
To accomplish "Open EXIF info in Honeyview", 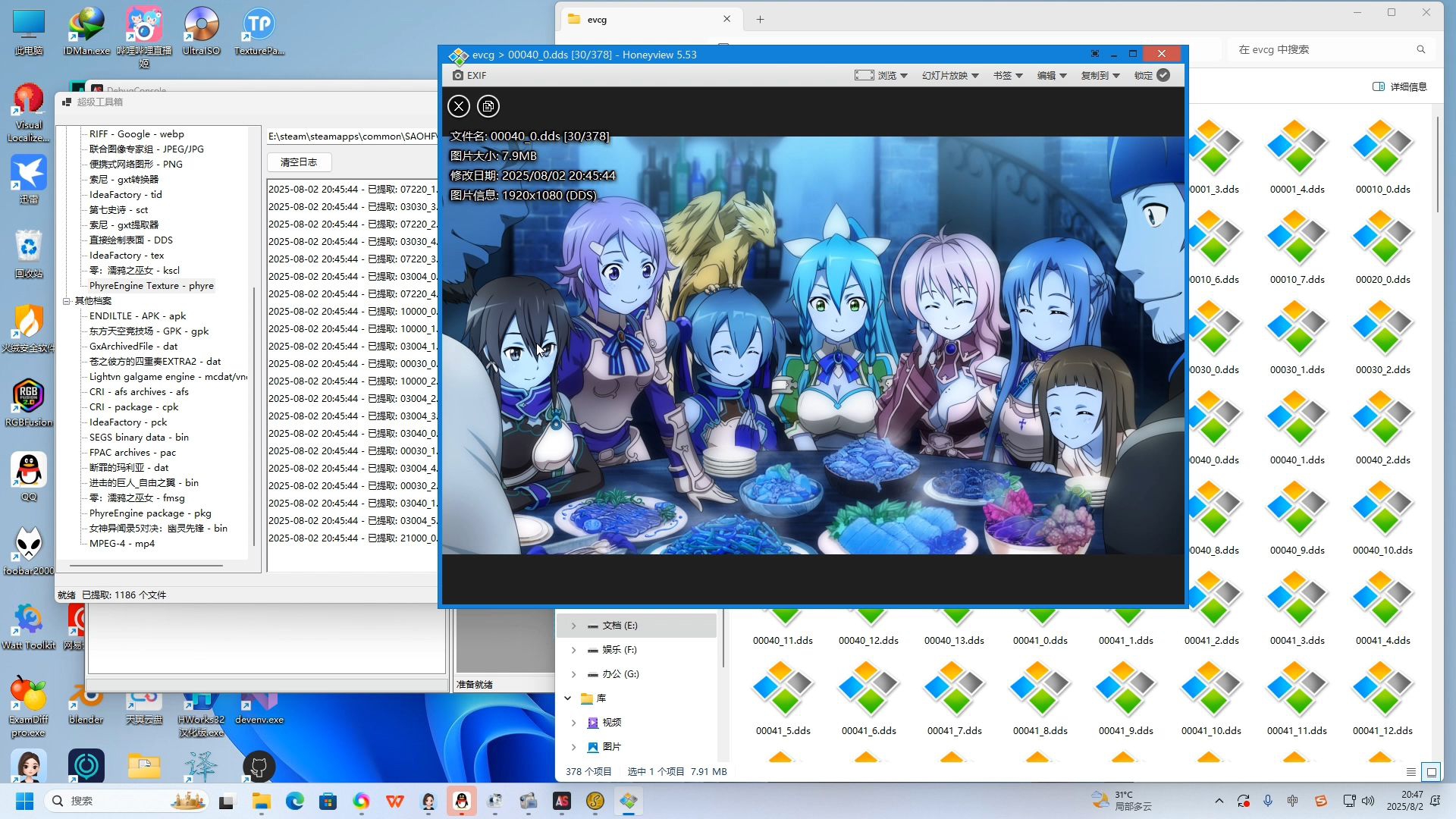I will pos(469,75).
